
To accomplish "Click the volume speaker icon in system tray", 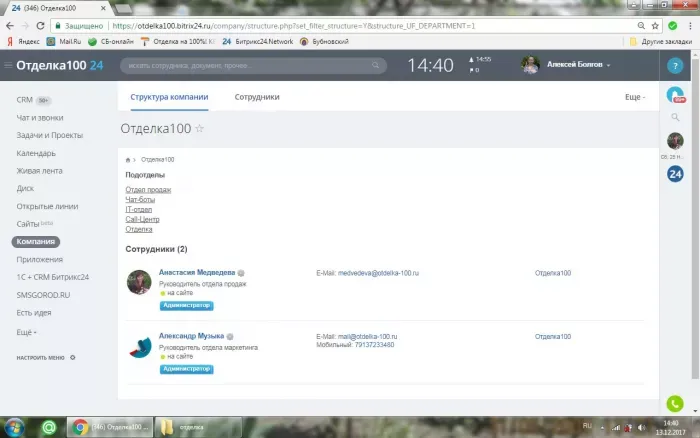I will (x=642, y=428).
